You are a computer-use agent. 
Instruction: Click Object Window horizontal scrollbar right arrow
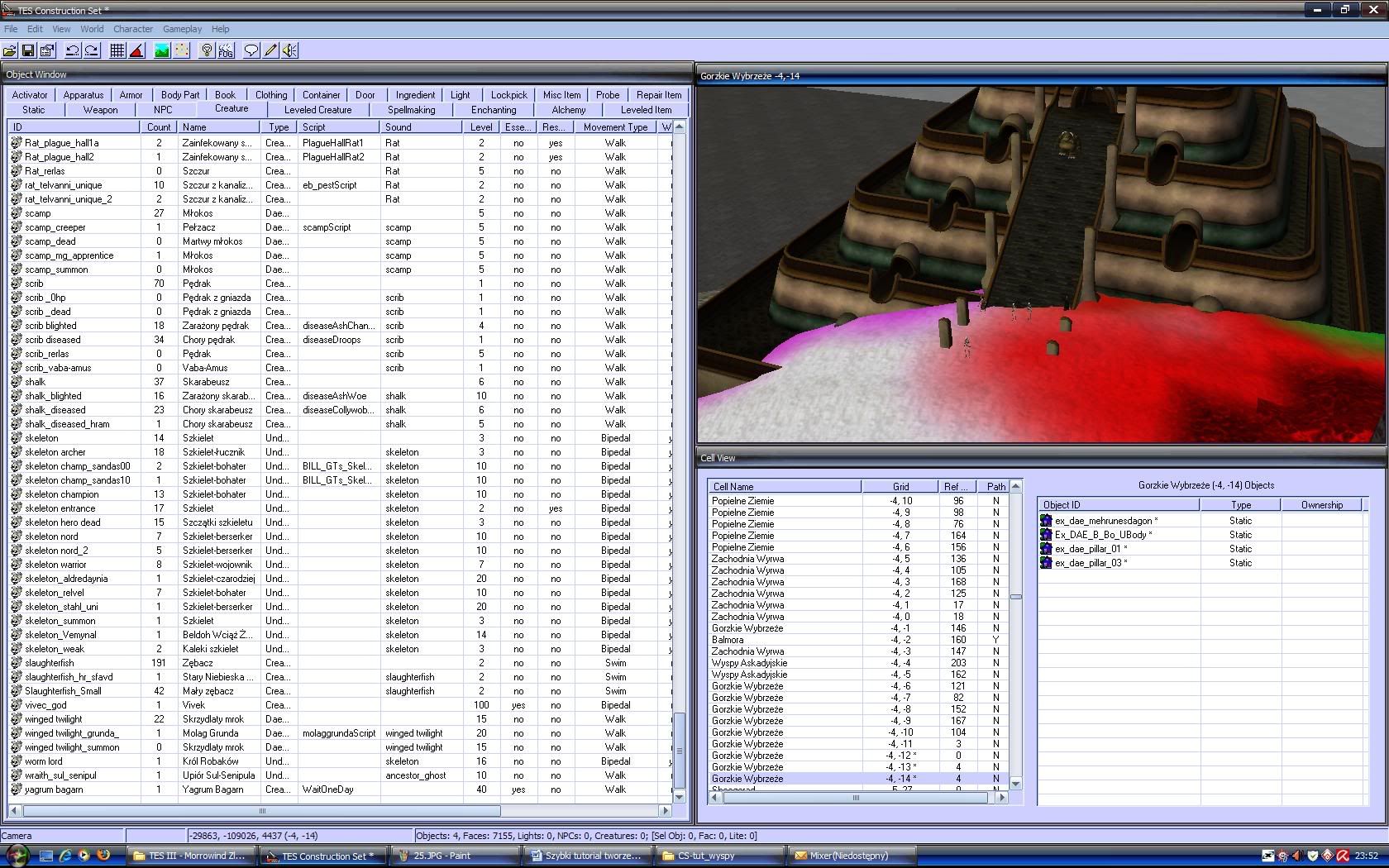tap(666, 811)
